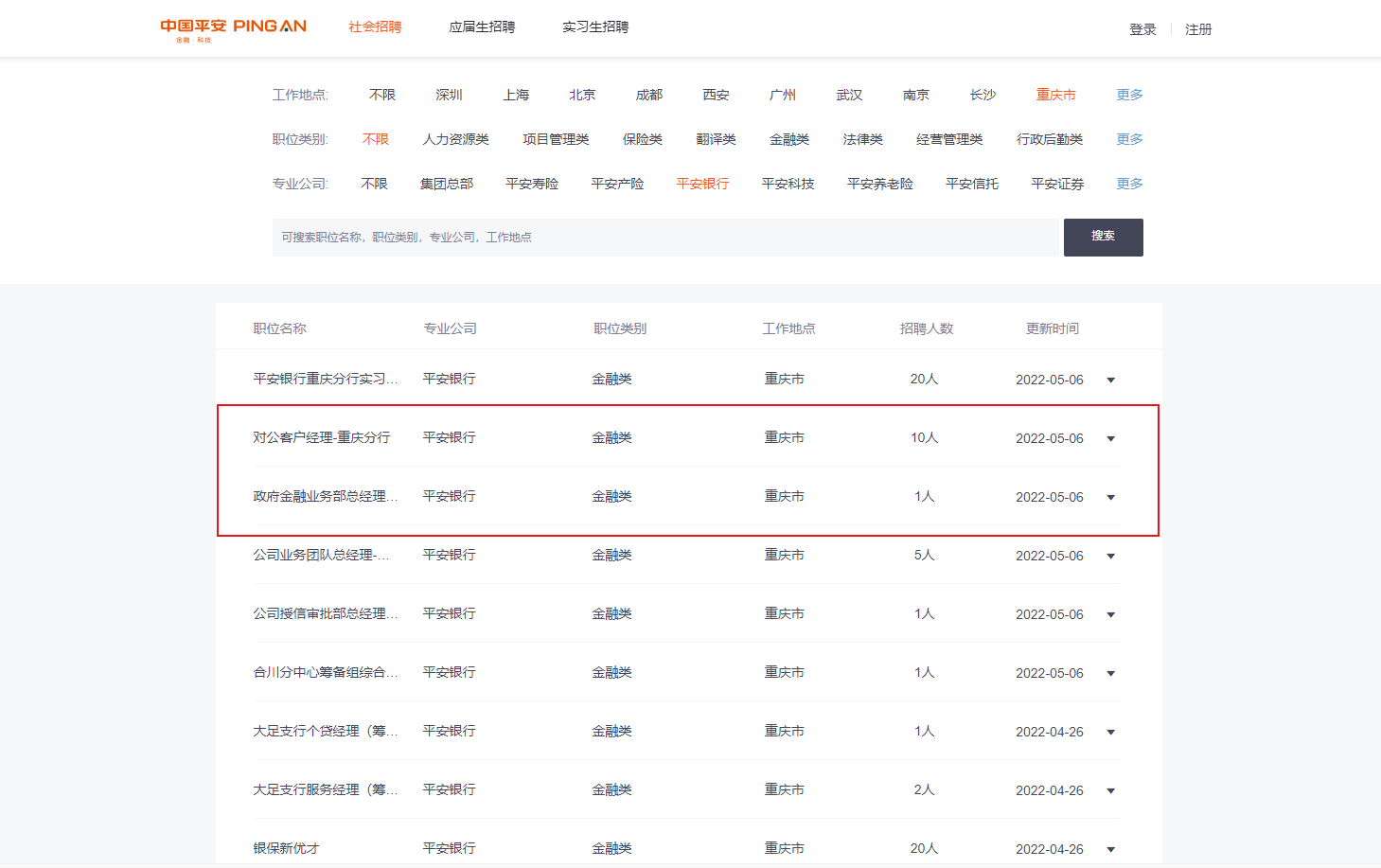
Task: Select 西安 location filter
Action: coord(716,95)
